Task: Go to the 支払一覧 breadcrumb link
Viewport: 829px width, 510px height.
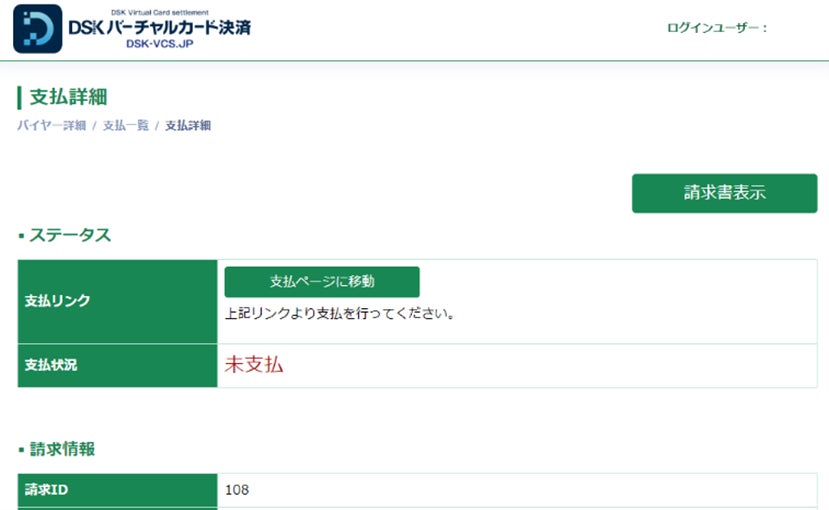Action: (x=125, y=126)
